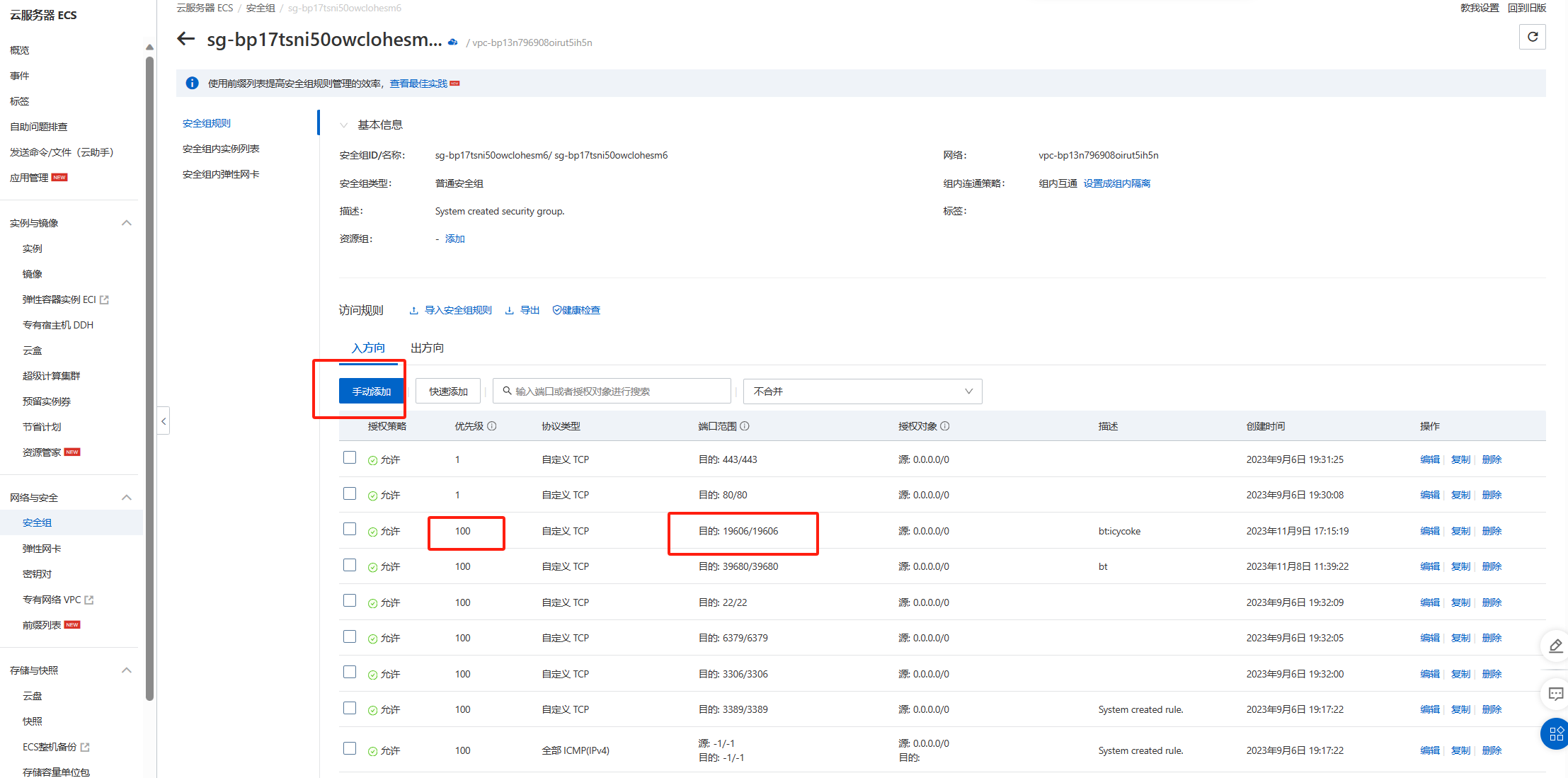Screen dimensions: 1568x778
Task: Click the floating chat feedback icon on right edge
Action: pos(1555,694)
